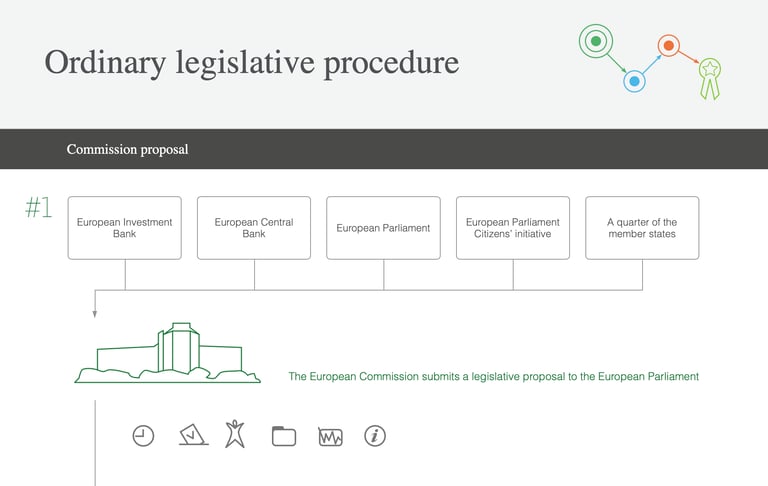Click the person figure icon

pyautogui.click(x=235, y=434)
